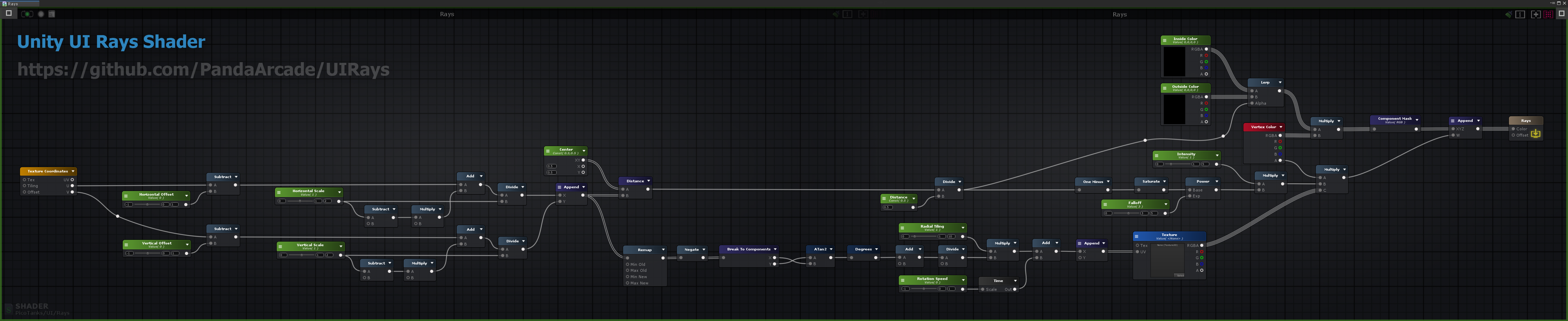Click Center node X value field

[x=551, y=166]
